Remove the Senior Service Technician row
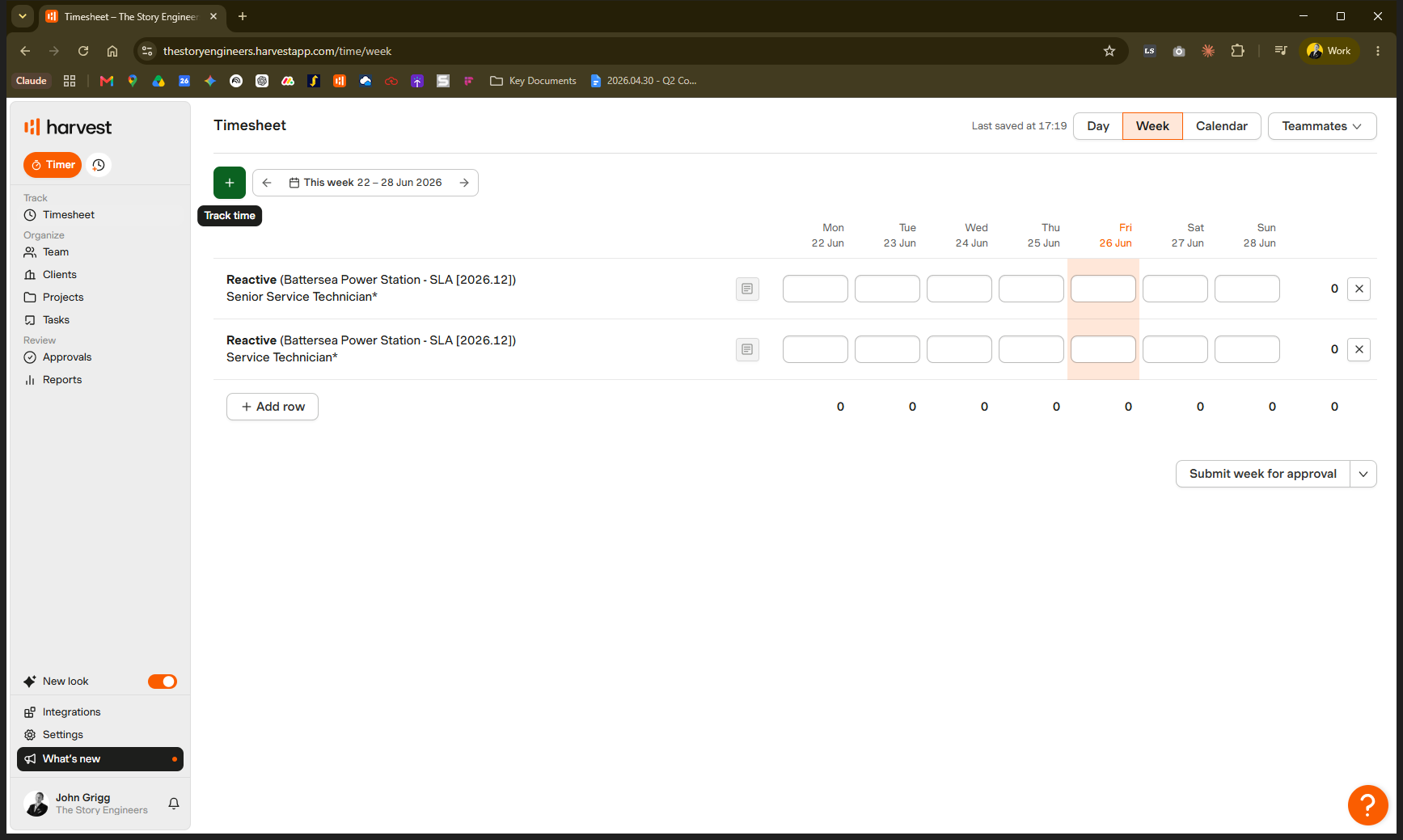Screen dimensions: 1403x840 tap(1359, 289)
